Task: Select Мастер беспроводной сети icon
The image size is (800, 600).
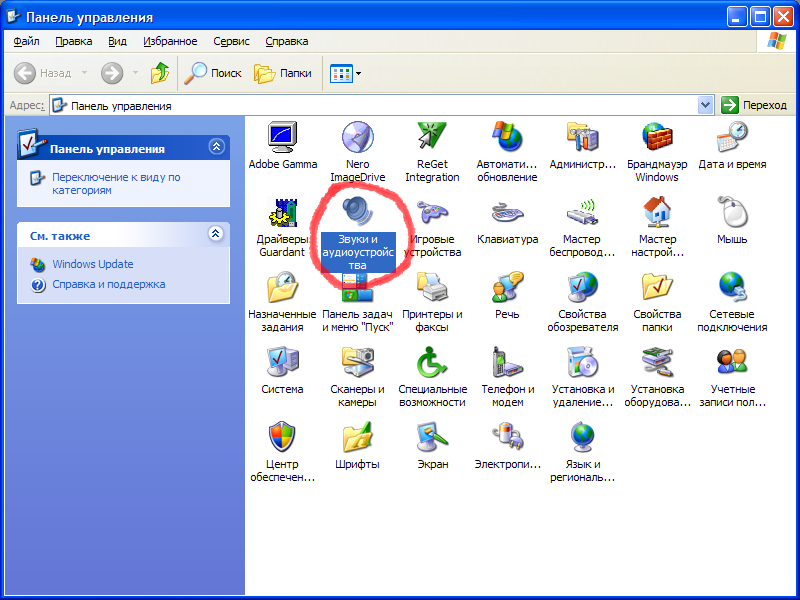Action: 582,212
